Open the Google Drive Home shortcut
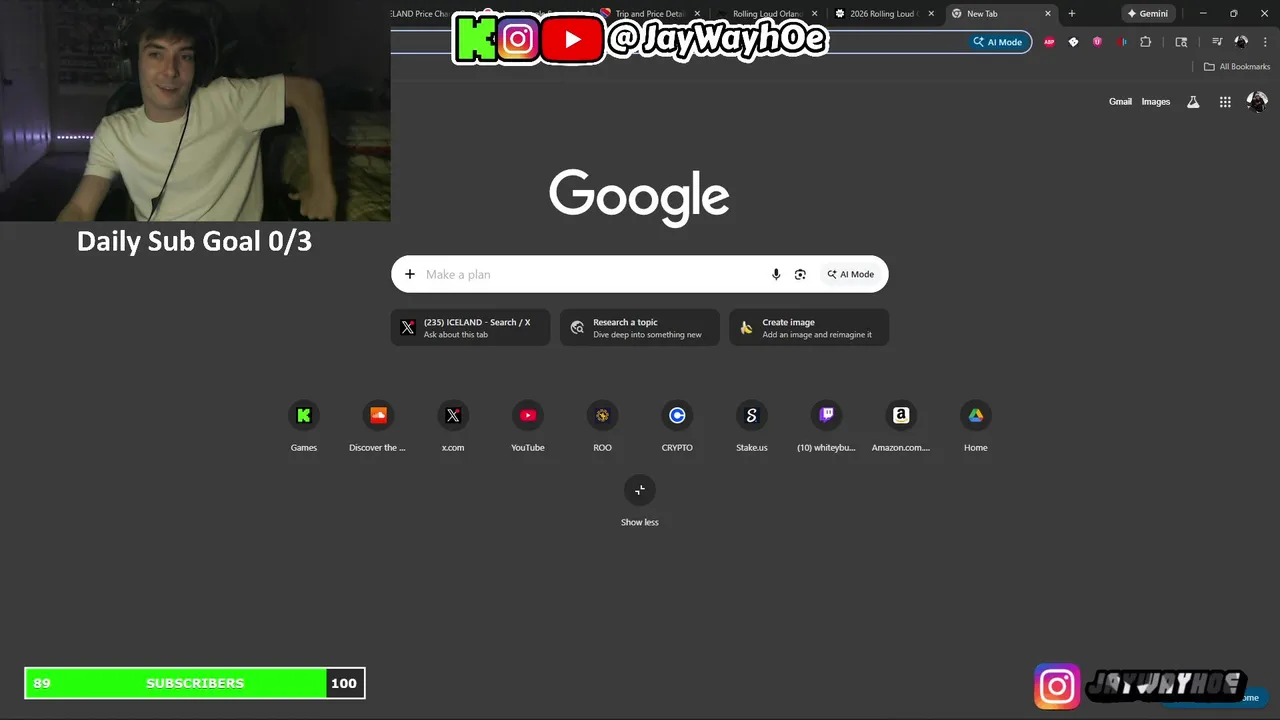Image resolution: width=1280 pixels, height=720 pixels. pos(976,427)
